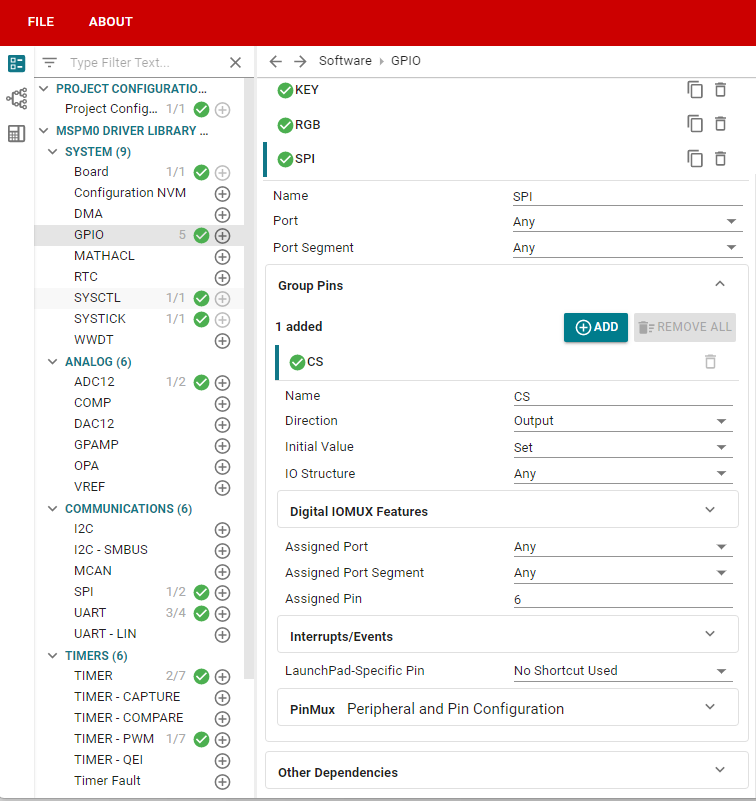The height and width of the screenshot is (801, 756).
Task: Collapse the COMMUNICATIONS (6) group
Action: pyautogui.click(x=52, y=509)
